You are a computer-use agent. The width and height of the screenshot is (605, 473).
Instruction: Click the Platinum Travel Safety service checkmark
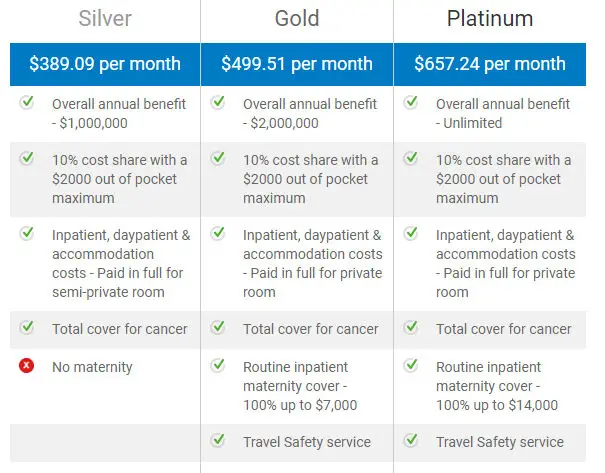coord(411,440)
